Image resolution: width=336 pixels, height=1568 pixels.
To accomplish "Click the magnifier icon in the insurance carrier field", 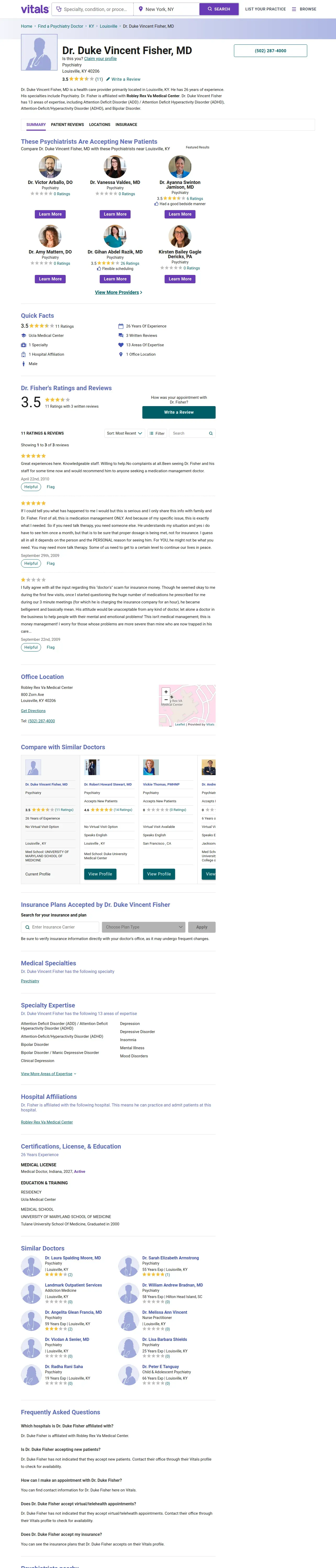I will [x=27, y=927].
